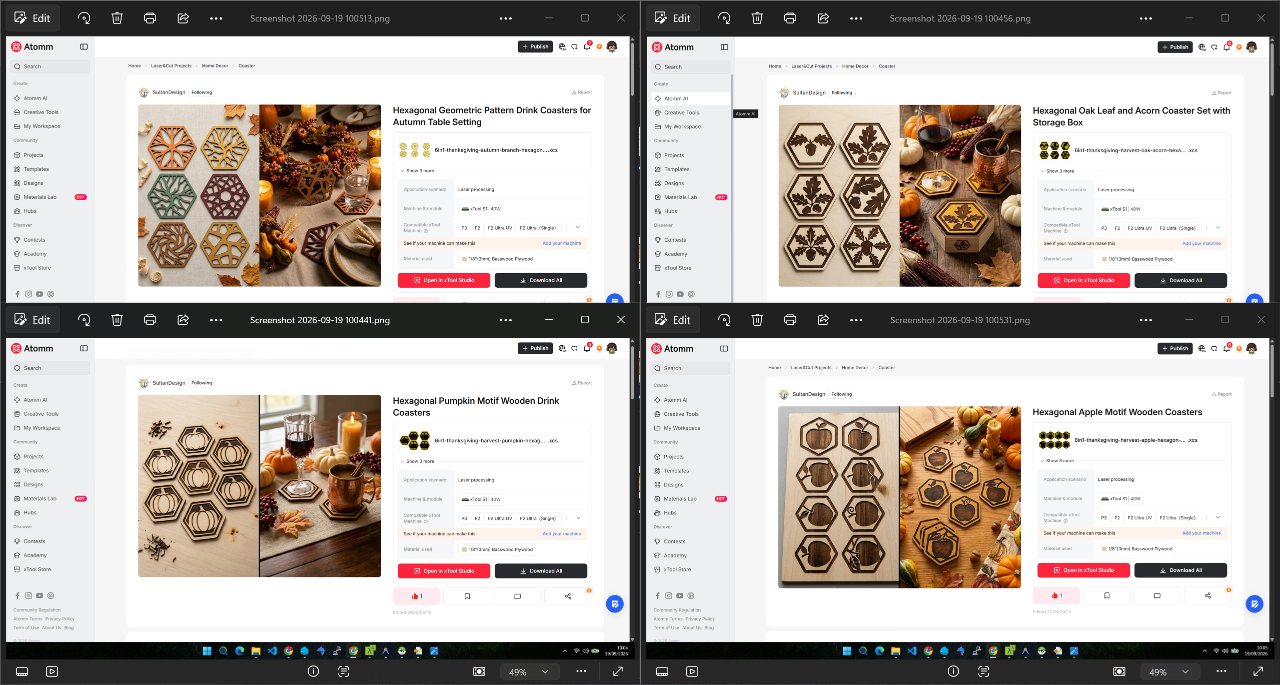Click scan text icon in the 100531.png window
Viewport: 1280px width, 685px height.
point(984,672)
